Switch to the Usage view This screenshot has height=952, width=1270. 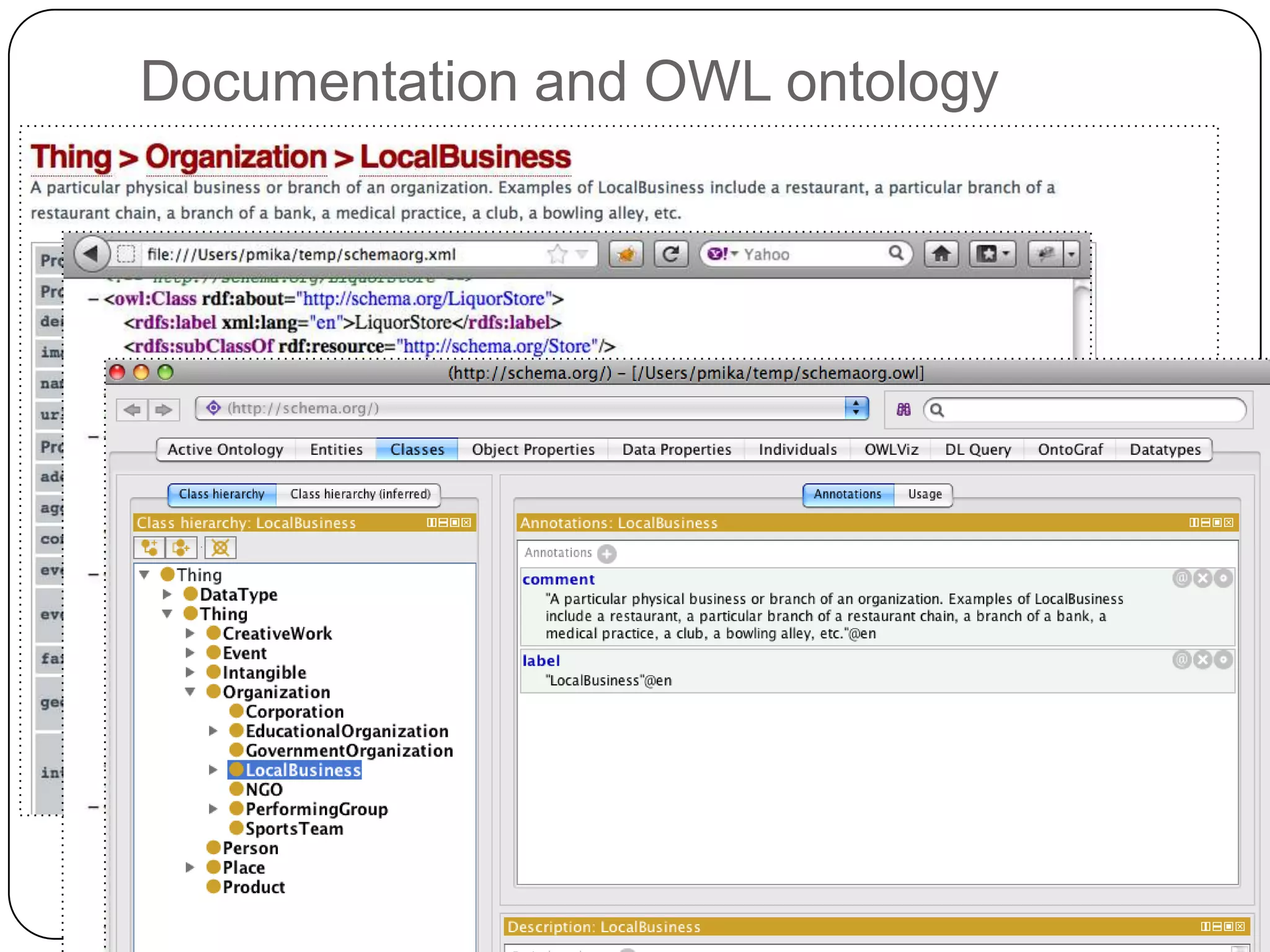[925, 494]
